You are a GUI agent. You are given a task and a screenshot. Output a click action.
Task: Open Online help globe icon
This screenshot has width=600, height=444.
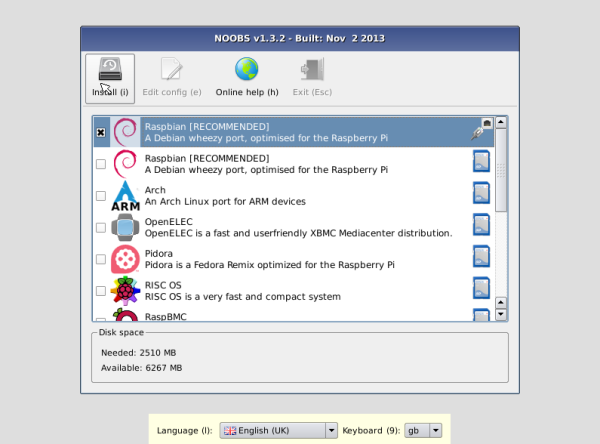247,69
